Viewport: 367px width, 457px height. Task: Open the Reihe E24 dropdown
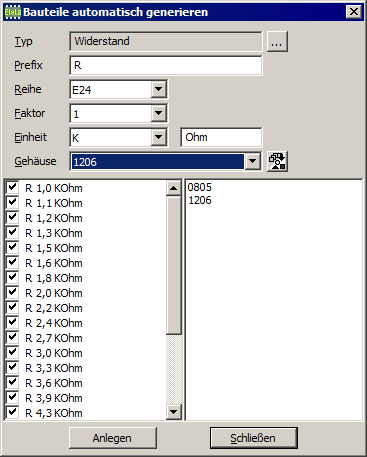click(x=159, y=89)
